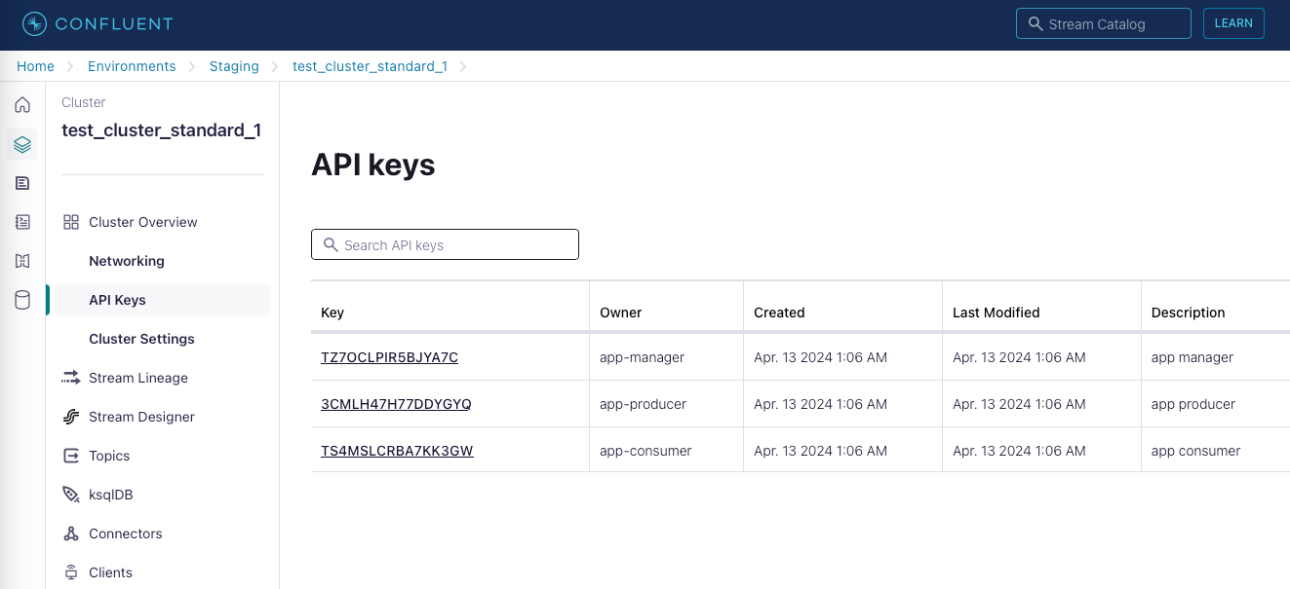Click the LEARN button

[x=1233, y=23]
